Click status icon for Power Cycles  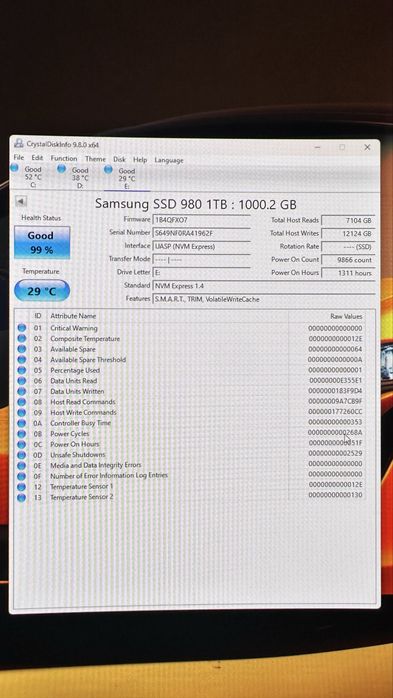pyautogui.click(x=21, y=434)
